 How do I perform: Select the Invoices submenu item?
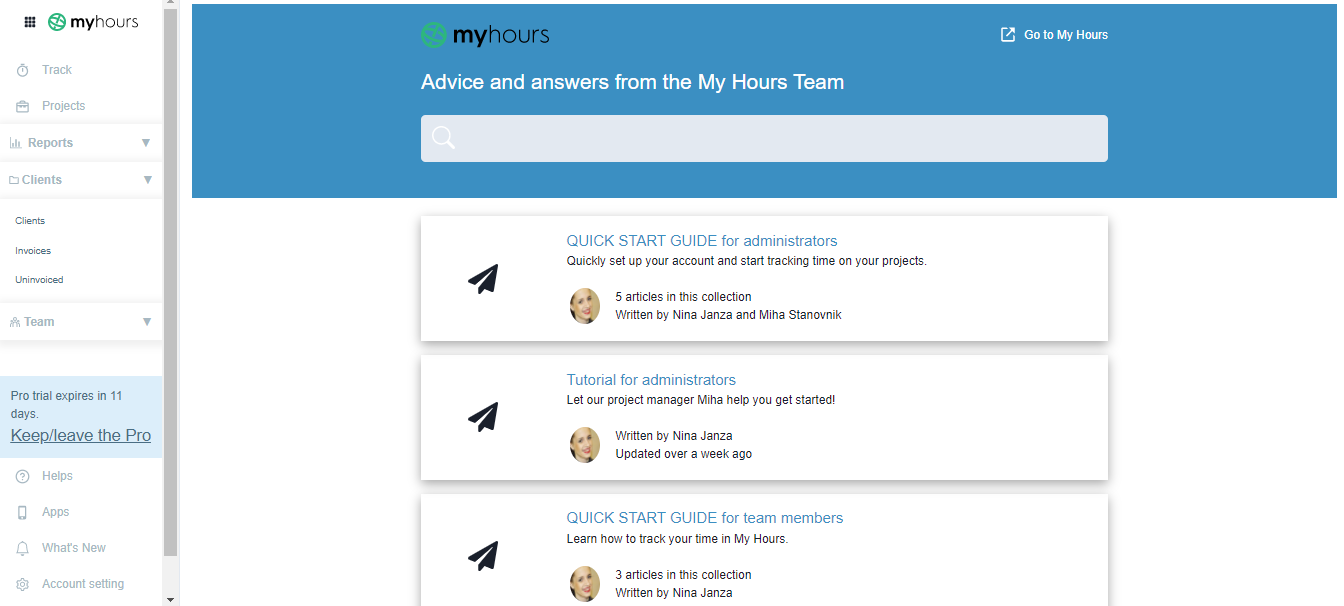(x=33, y=251)
